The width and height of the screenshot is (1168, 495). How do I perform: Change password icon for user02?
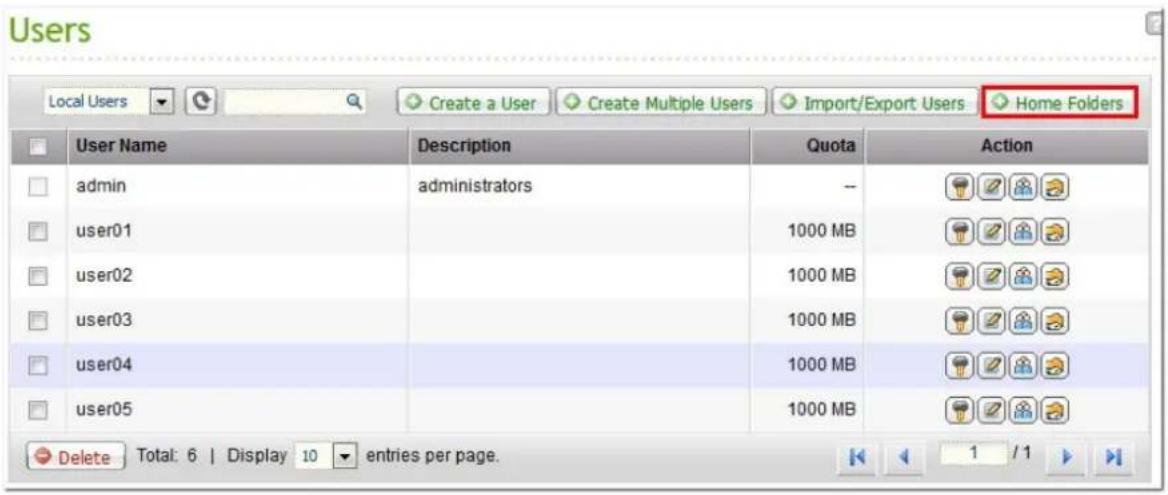tap(958, 276)
